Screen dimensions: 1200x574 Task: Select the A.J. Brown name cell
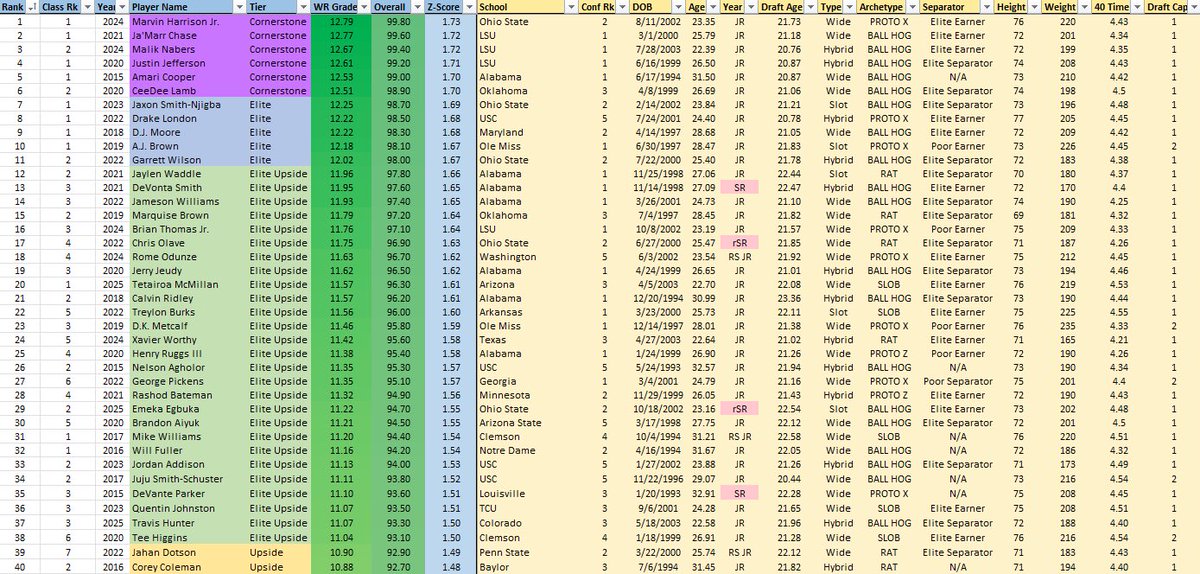(187, 146)
